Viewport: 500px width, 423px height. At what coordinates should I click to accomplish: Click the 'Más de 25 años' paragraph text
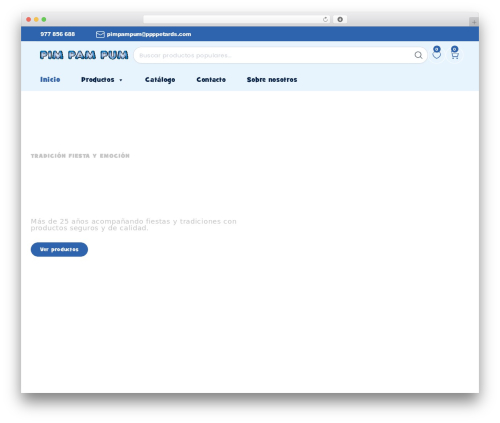(x=133, y=225)
